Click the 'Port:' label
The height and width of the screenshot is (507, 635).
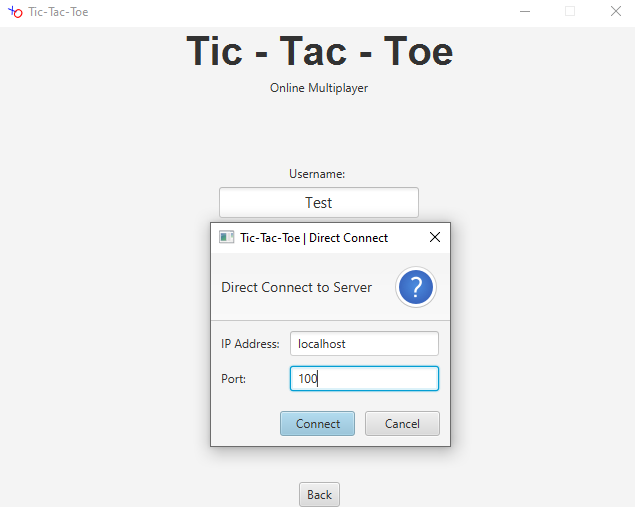[233, 379]
